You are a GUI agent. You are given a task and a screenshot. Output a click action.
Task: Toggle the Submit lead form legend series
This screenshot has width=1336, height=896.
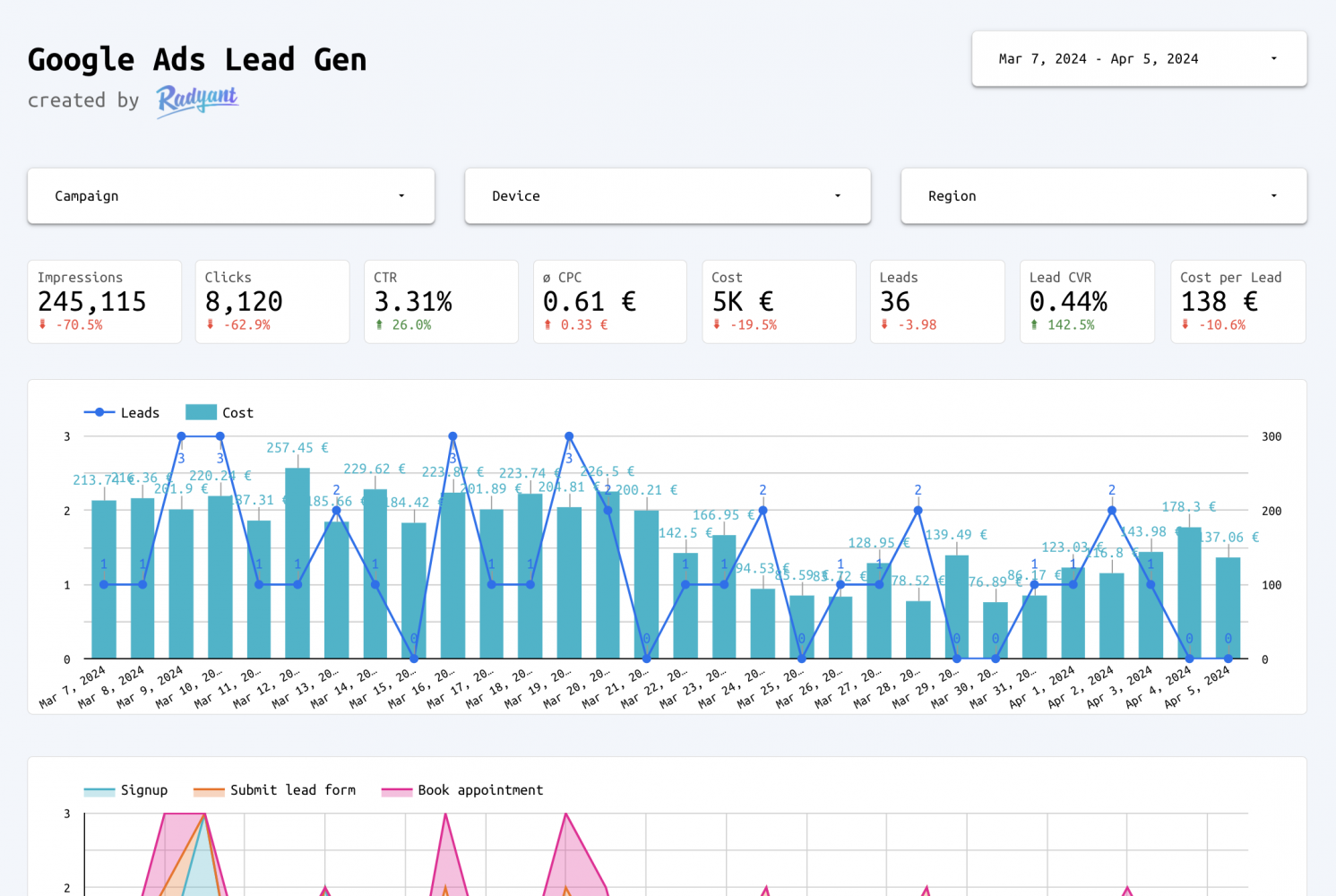pyautogui.click(x=274, y=790)
